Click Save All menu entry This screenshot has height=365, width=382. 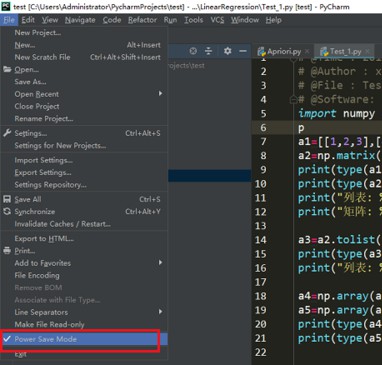[83, 199]
